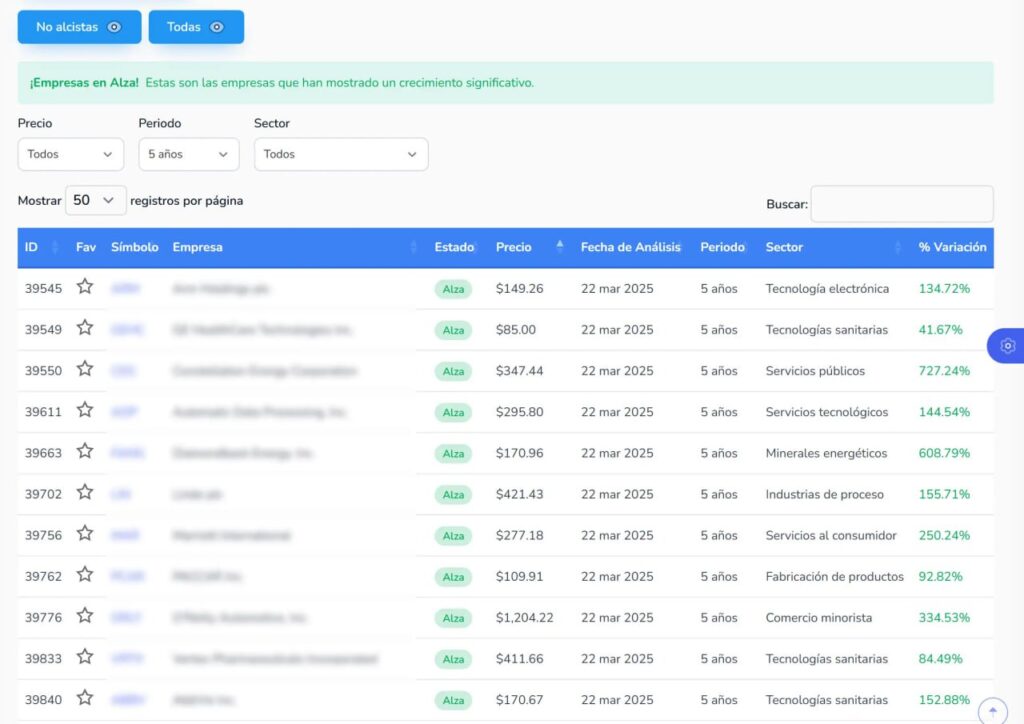Open the Precio filter dropdown
This screenshot has width=1024, height=724.
click(x=70, y=154)
